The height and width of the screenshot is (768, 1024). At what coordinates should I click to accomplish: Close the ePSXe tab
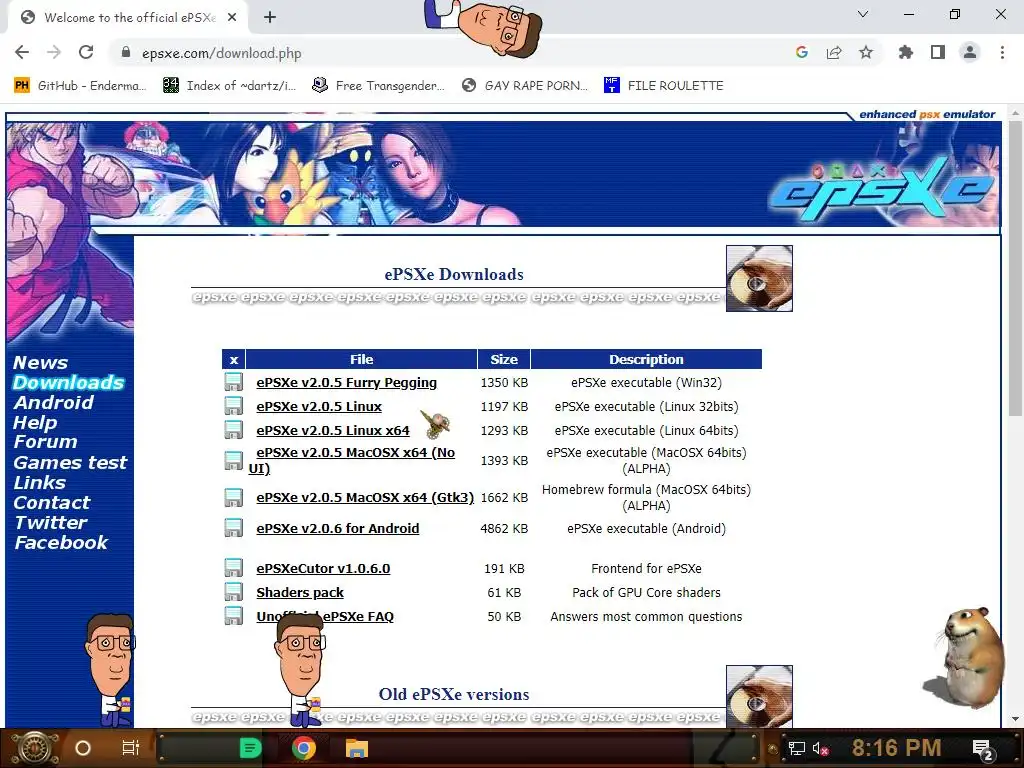232,18
